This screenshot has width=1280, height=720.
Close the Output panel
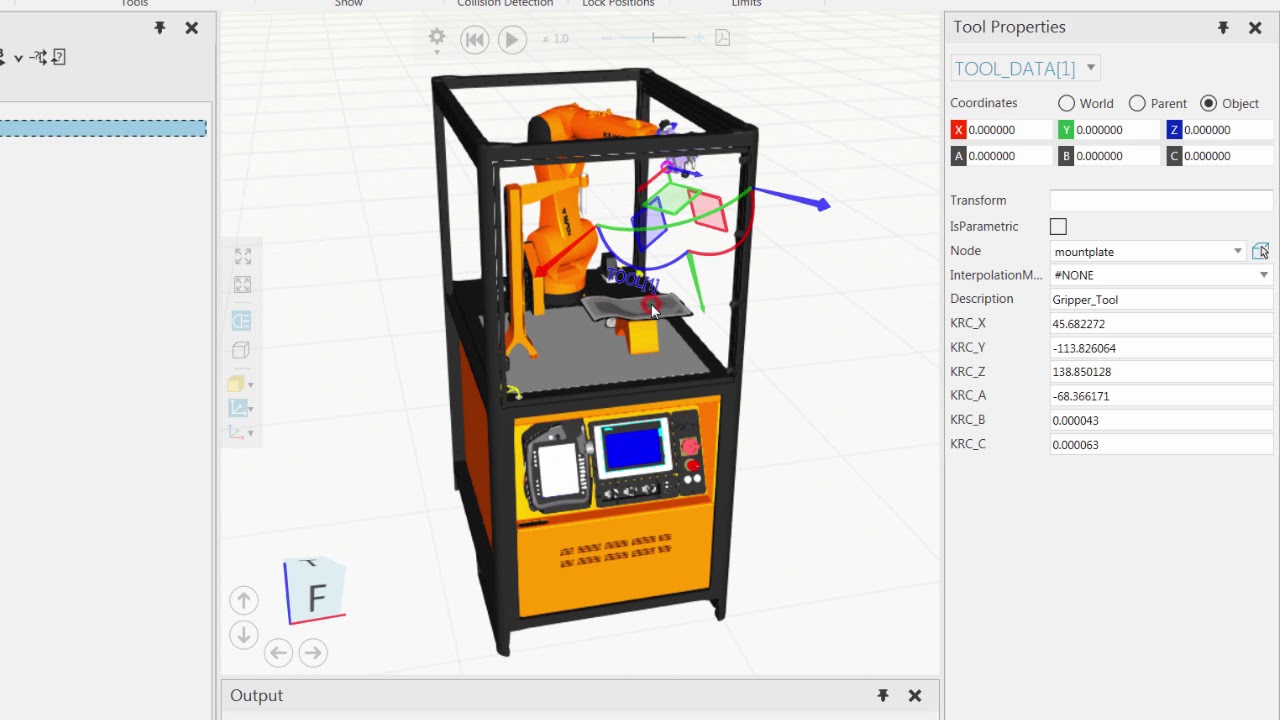coord(914,695)
